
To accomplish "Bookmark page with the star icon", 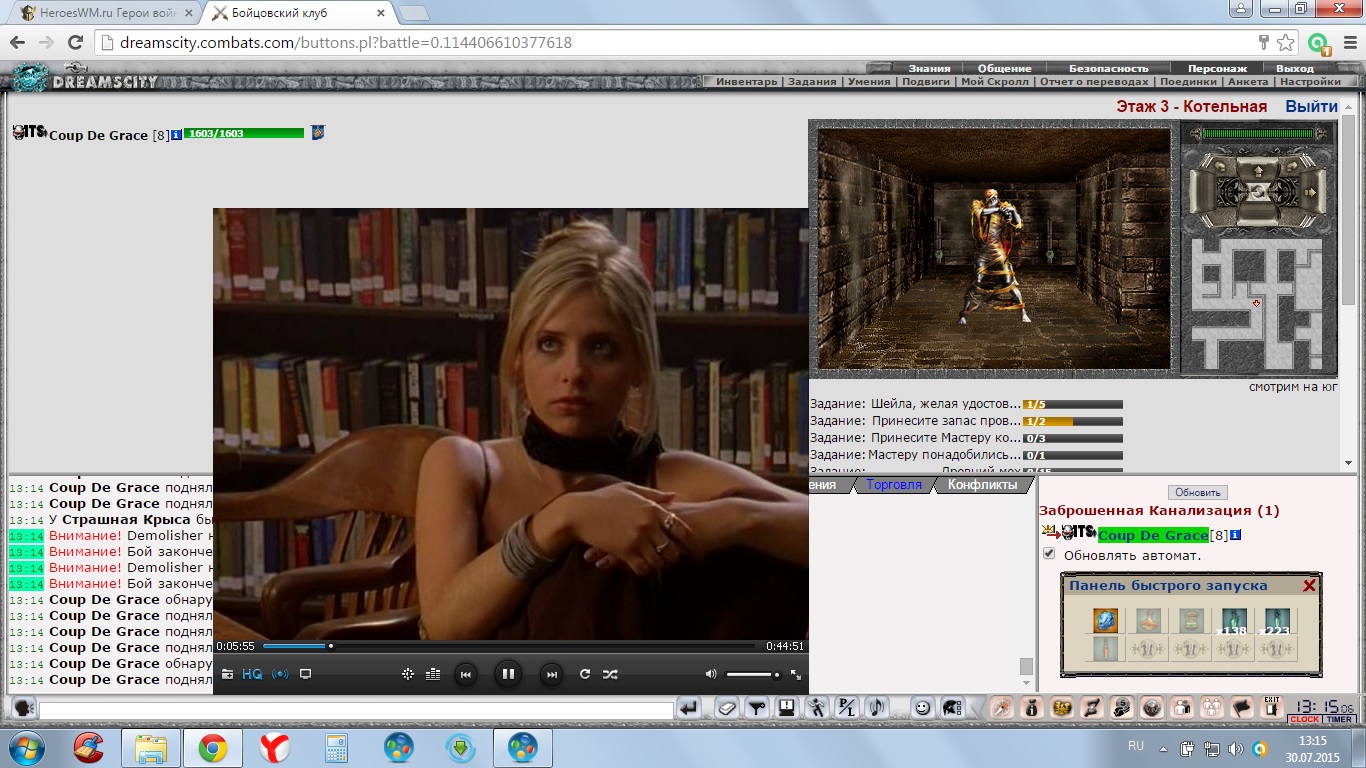I will pyautogui.click(x=1285, y=43).
